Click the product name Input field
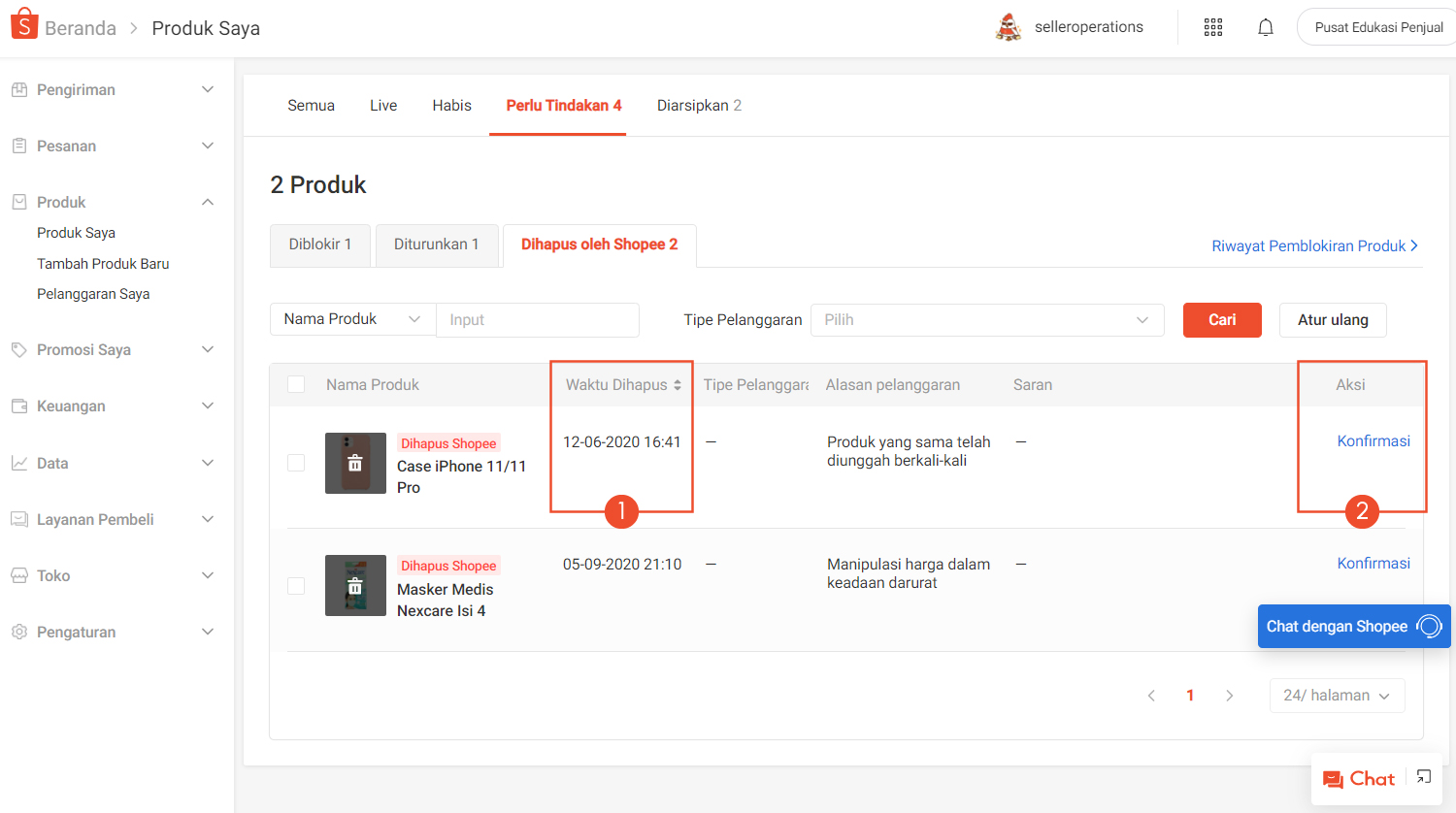This screenshot has height=813, width=1456. point(537,320)
